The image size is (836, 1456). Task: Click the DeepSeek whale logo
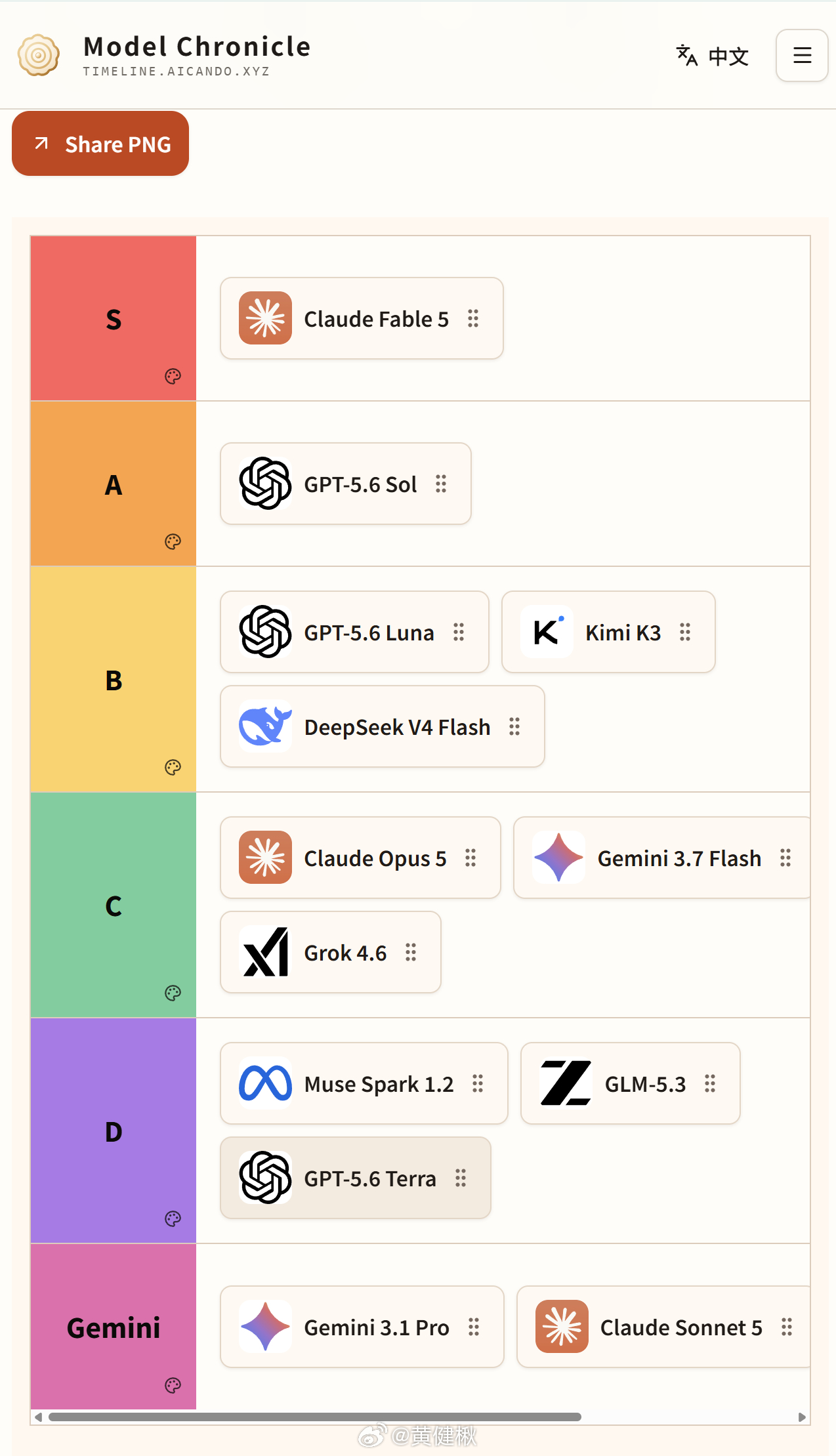pyautogui.click(x=265, y=726)
